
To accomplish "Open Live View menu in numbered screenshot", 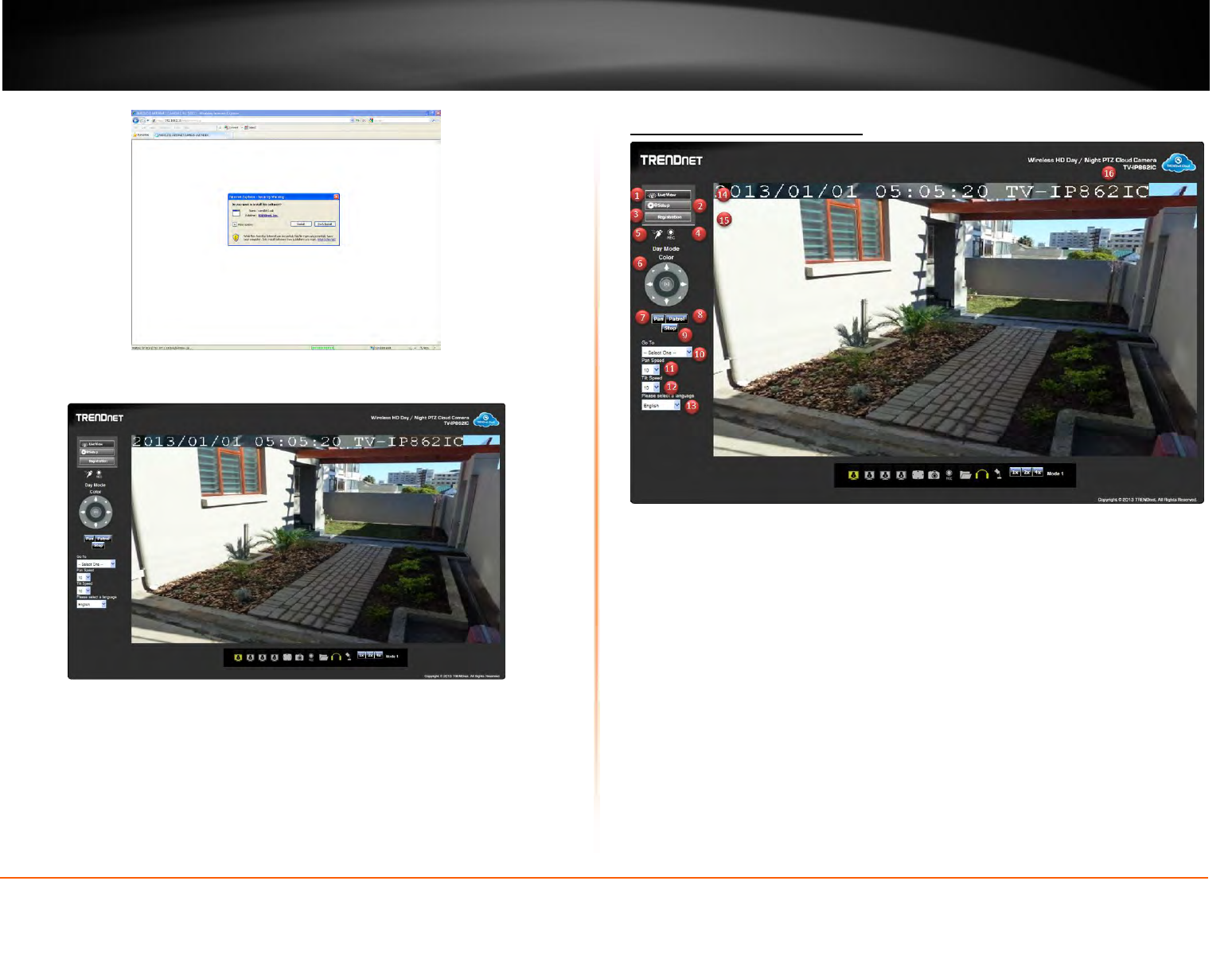I will pyautogui.click(x=668, y=194).
